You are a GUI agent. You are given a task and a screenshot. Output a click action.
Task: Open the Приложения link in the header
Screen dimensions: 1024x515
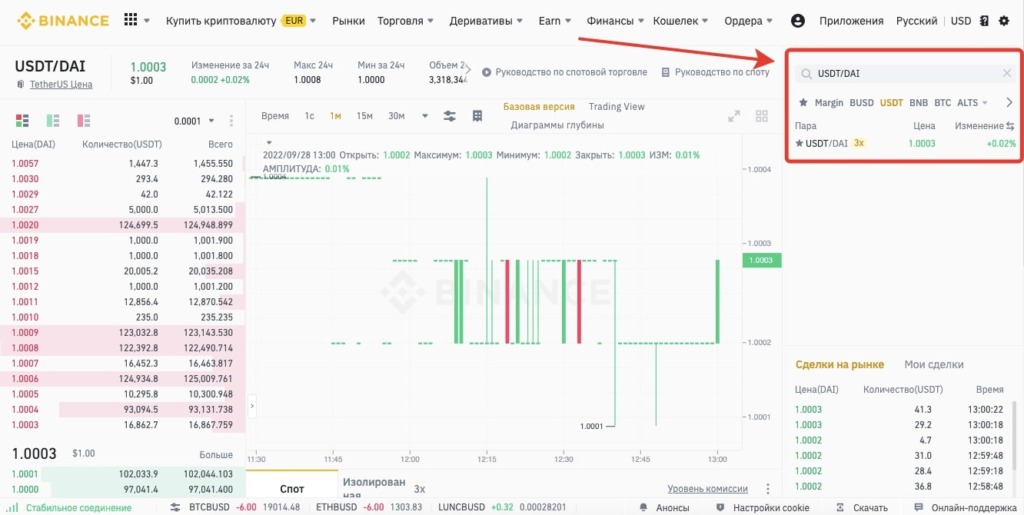(x=851, y=21)
